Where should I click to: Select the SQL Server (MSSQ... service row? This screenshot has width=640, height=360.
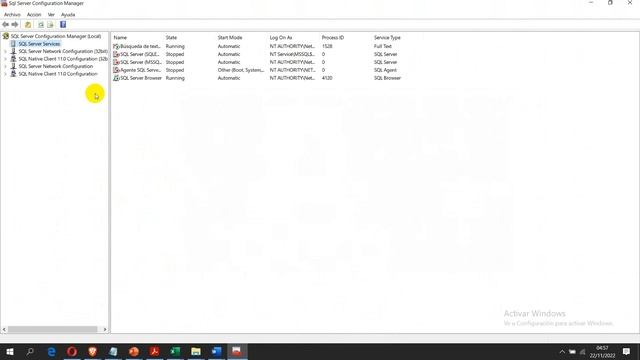pos(257,62)
